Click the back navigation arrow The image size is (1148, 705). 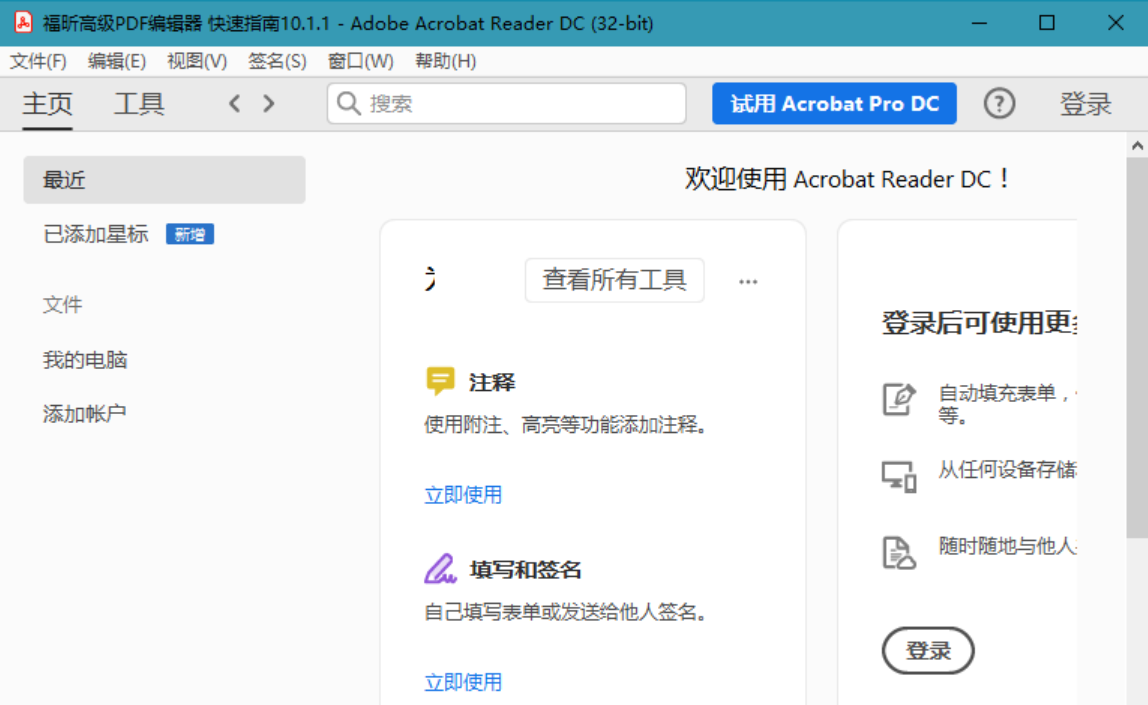click(x=234, y=103)
